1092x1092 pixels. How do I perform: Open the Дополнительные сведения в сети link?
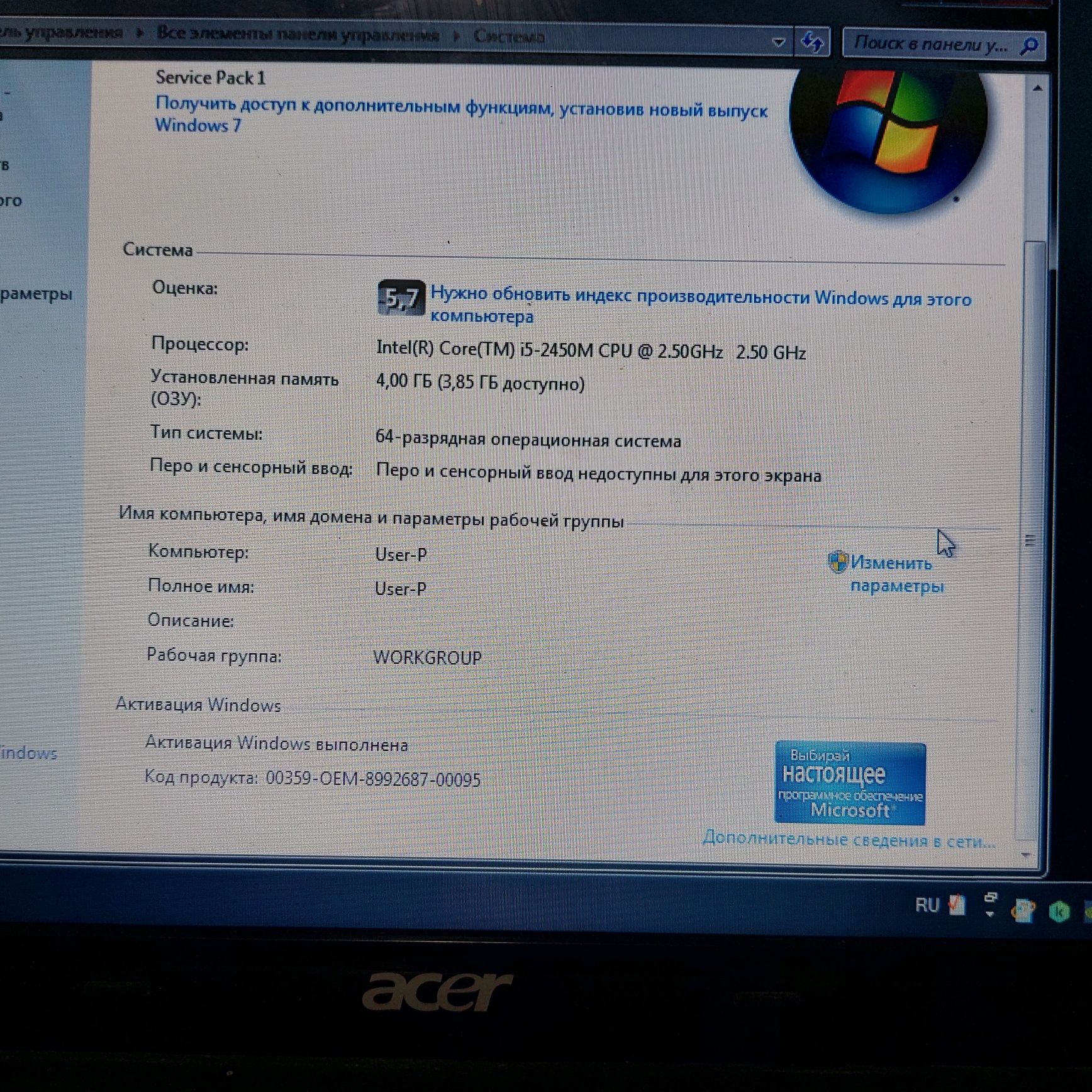coord(849,839)
